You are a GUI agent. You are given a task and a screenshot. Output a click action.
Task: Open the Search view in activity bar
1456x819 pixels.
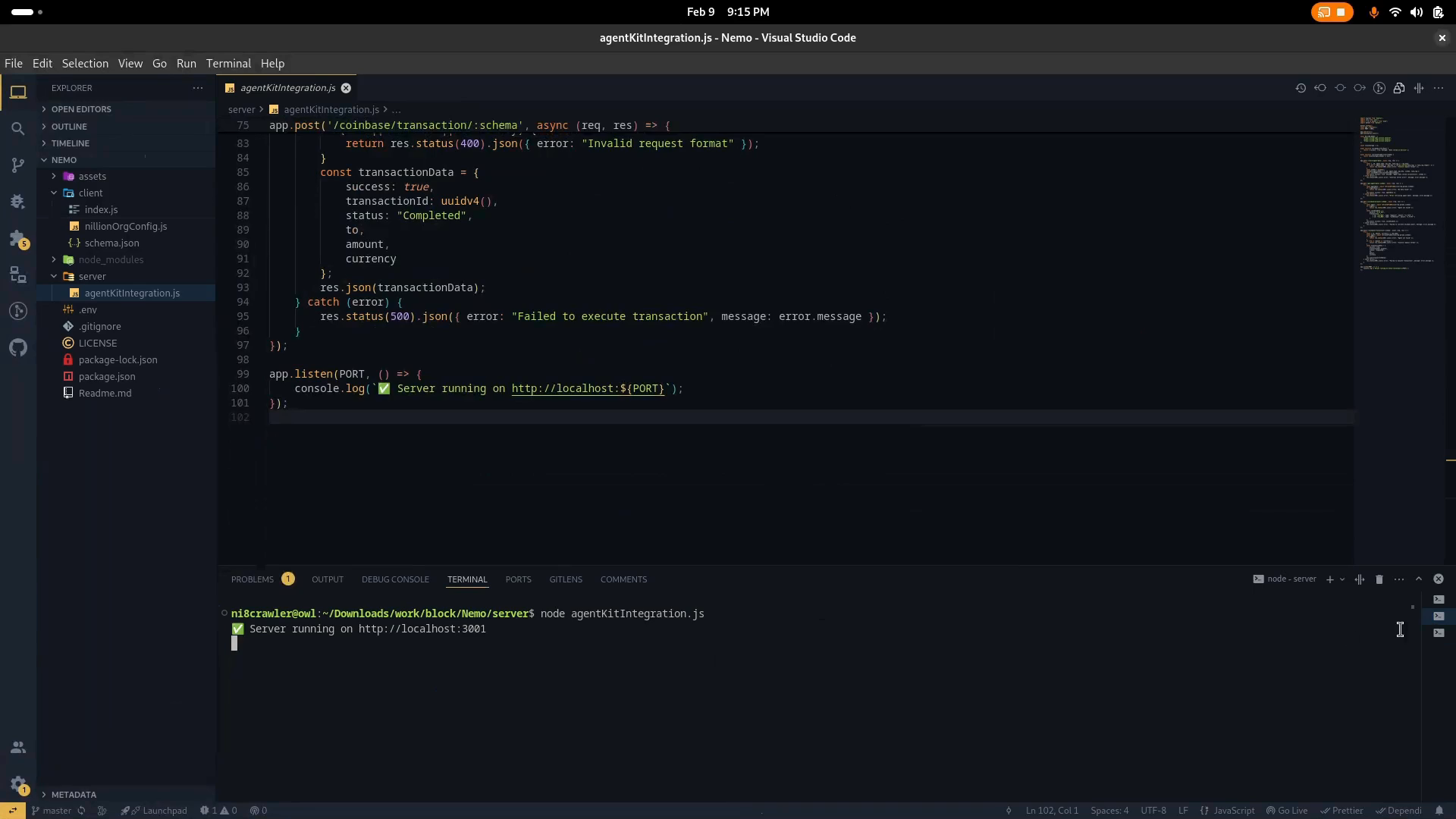point(18,129)
